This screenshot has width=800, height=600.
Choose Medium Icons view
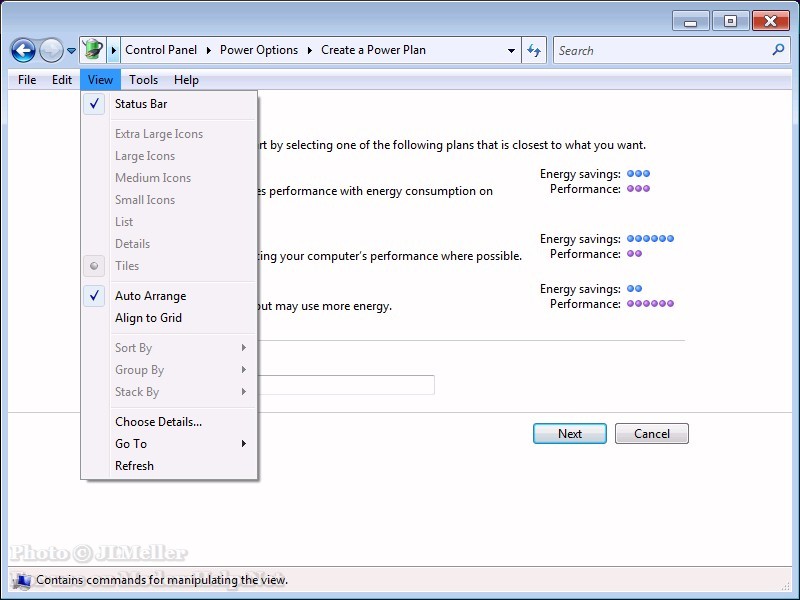[169, 178]
